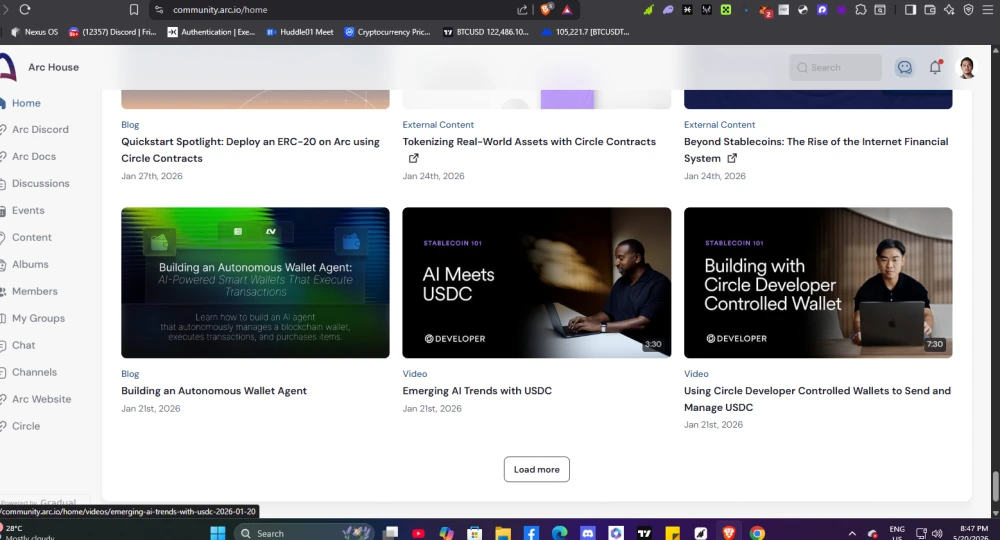Open the AI Meets USDC video thumbnail
Screen dimensions: 1000x540
tap(536, 282)
